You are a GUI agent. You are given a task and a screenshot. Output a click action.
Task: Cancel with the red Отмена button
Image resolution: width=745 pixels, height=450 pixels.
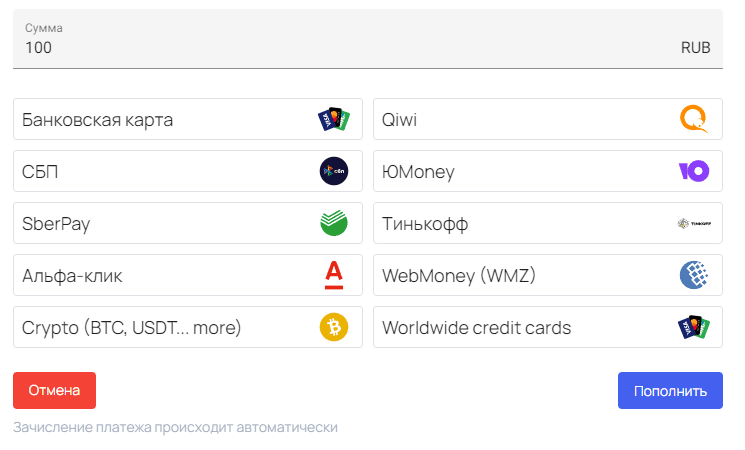coord(55,391)
